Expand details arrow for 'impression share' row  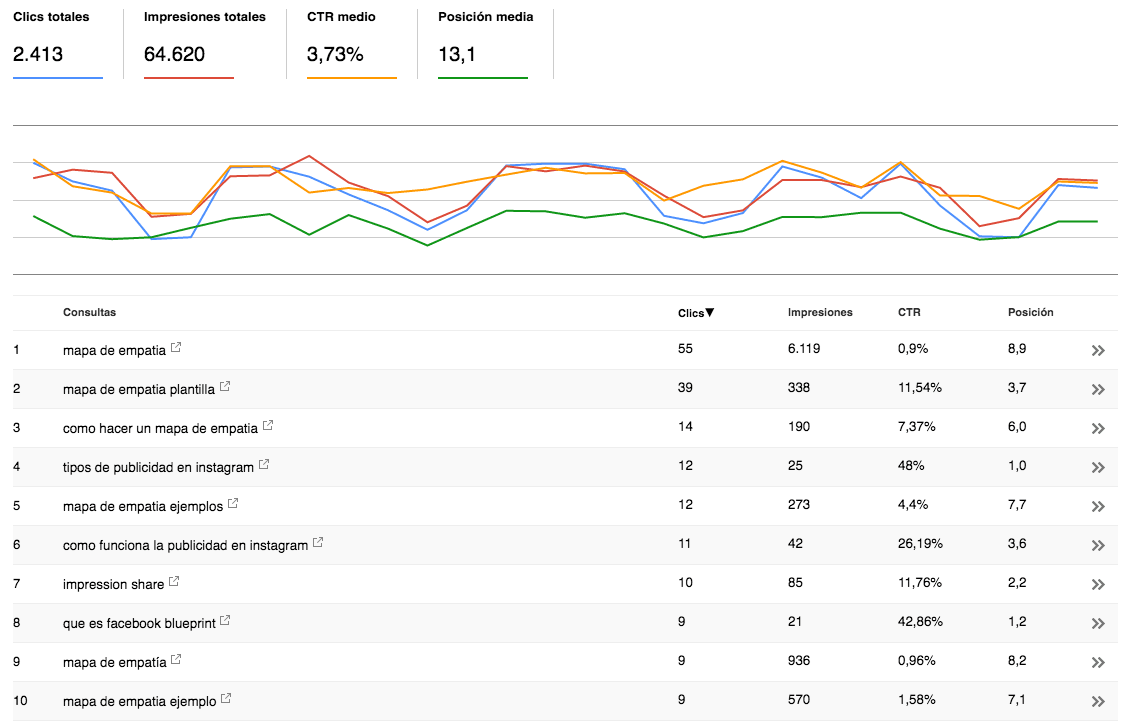point(1098,584)
